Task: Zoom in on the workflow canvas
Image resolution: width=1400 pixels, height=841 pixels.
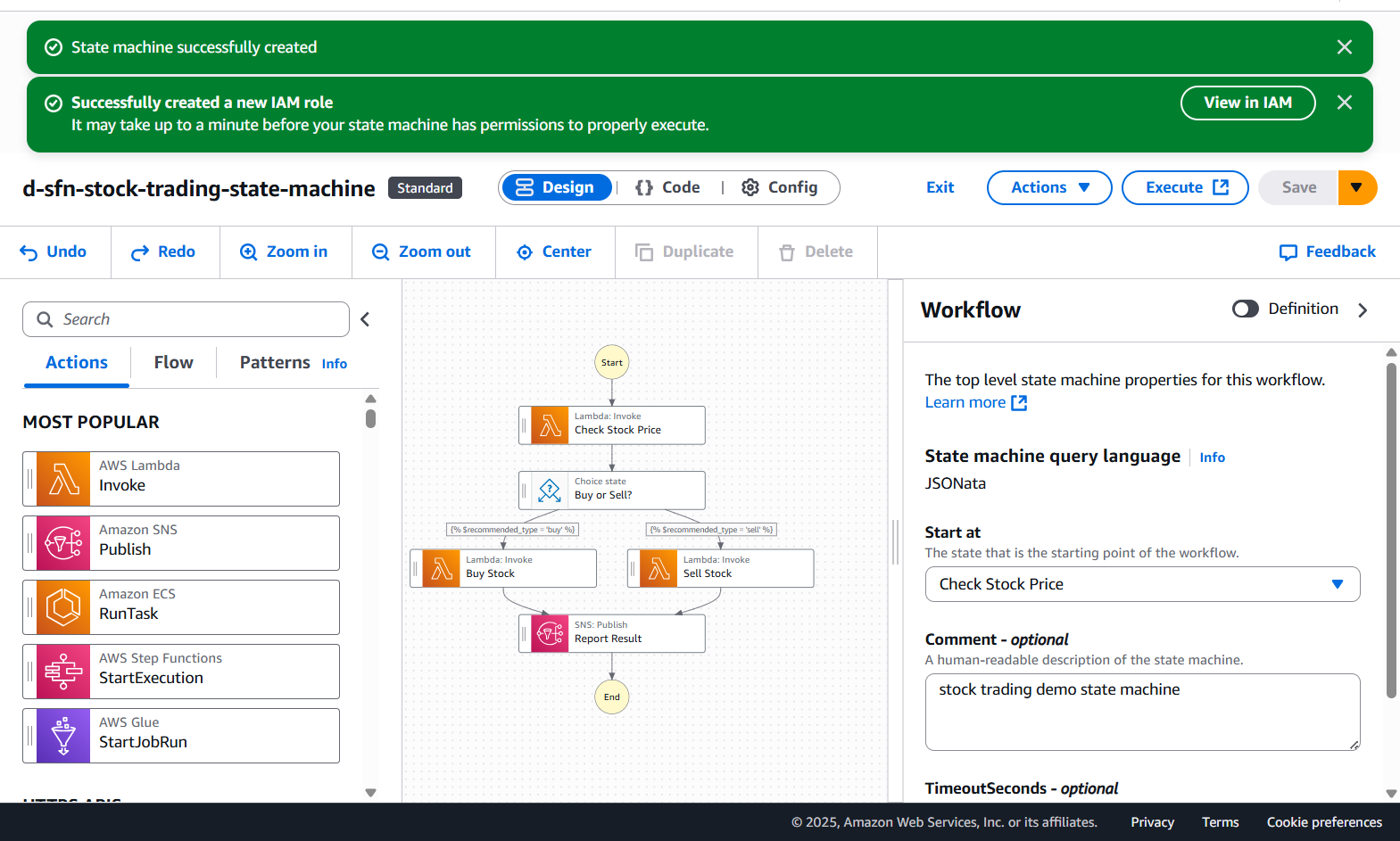Action: pyautogui.click(x=285, y=252)
